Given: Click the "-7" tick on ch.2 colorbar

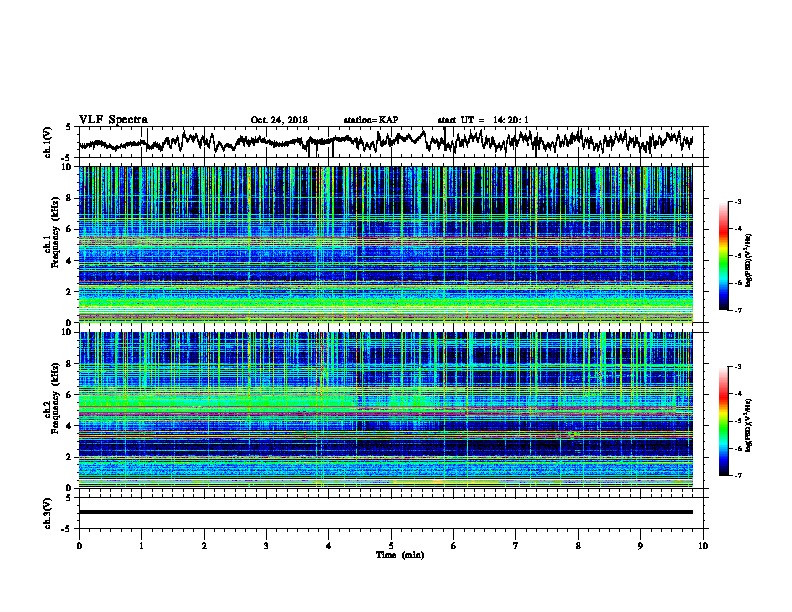Looking at the screenshot, I should click(x=737, y=475).
